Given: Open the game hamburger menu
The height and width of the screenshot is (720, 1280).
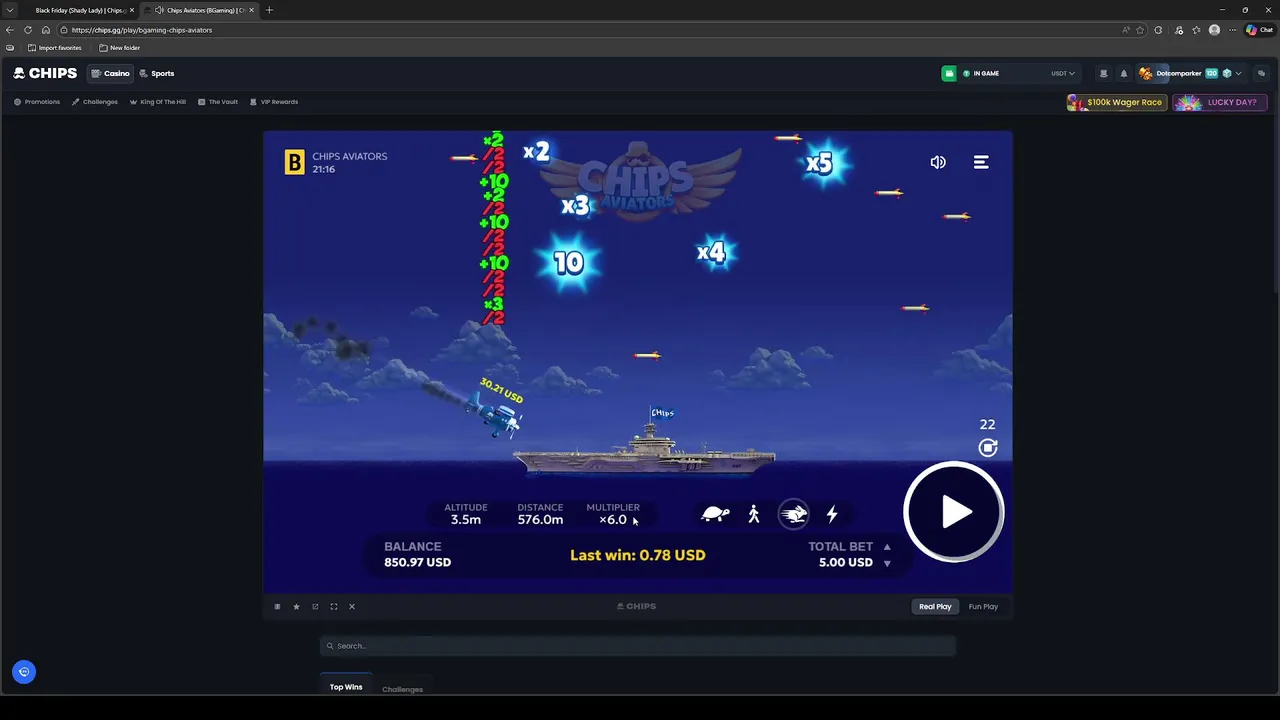Looking at the screenshot, I should click(981, 162).
